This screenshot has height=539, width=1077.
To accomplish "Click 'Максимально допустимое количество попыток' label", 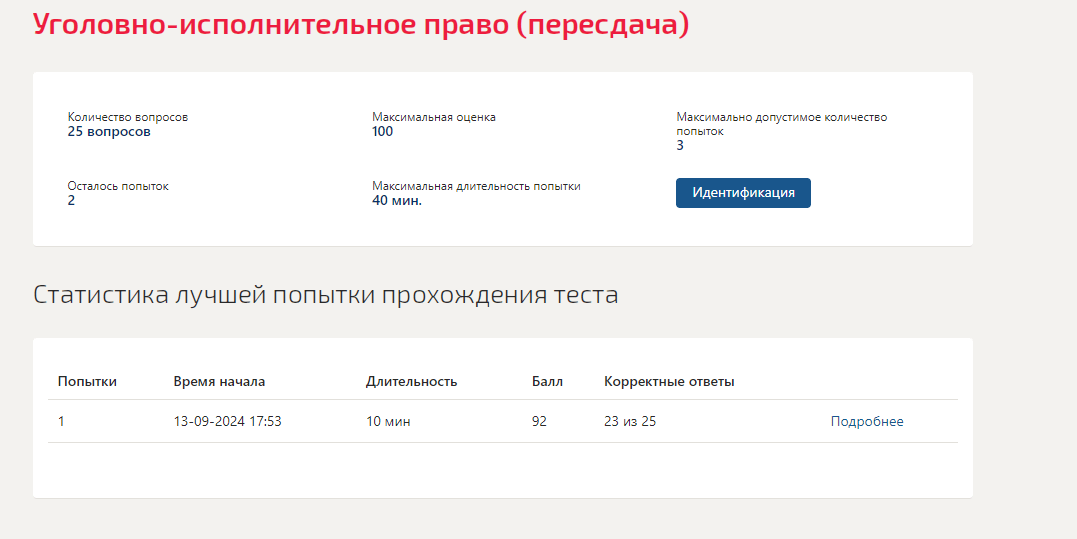I will point(782,124).
